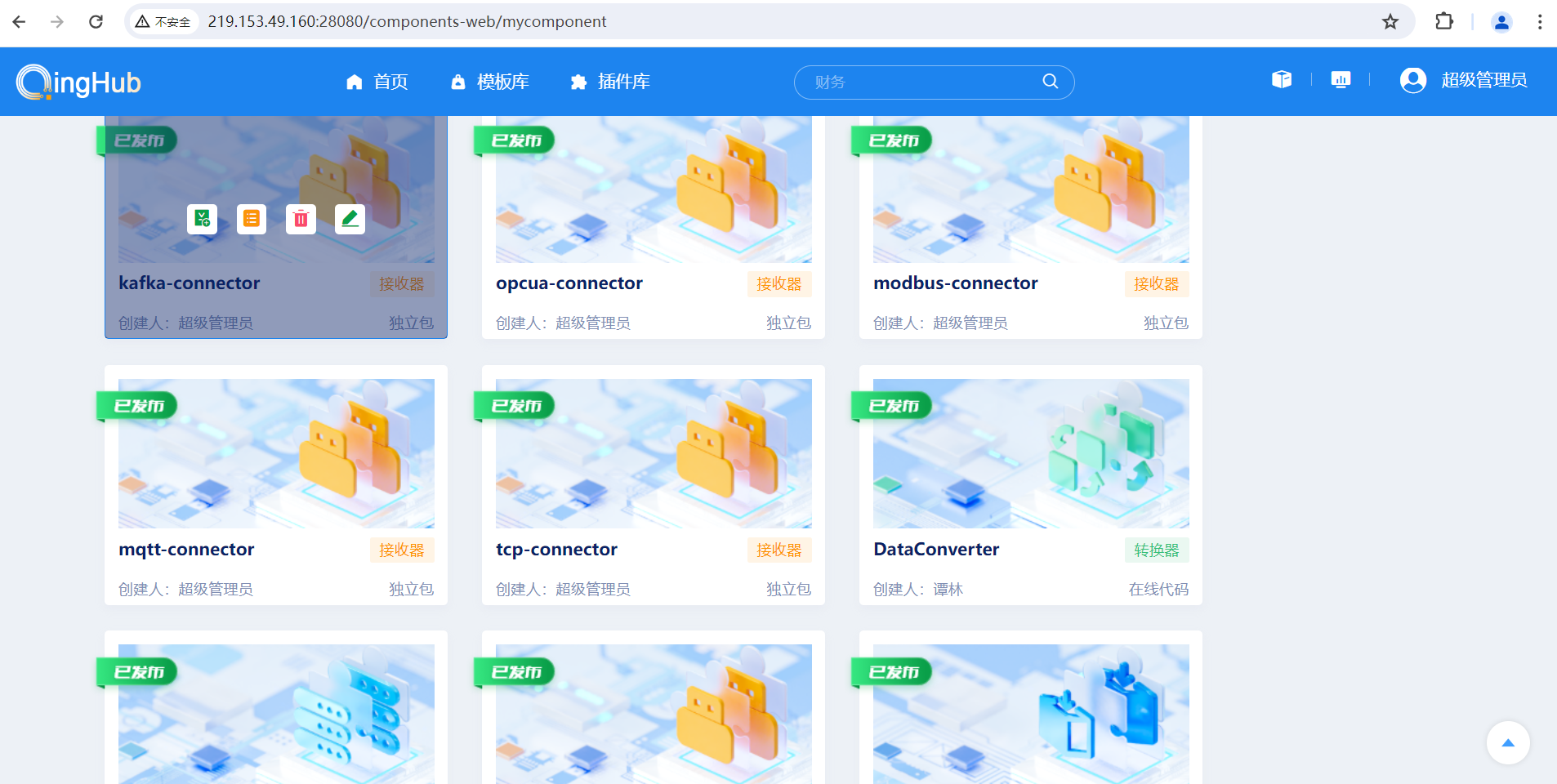
Task: Click the kafka-connector title
Action: click(x=190, y=283)
